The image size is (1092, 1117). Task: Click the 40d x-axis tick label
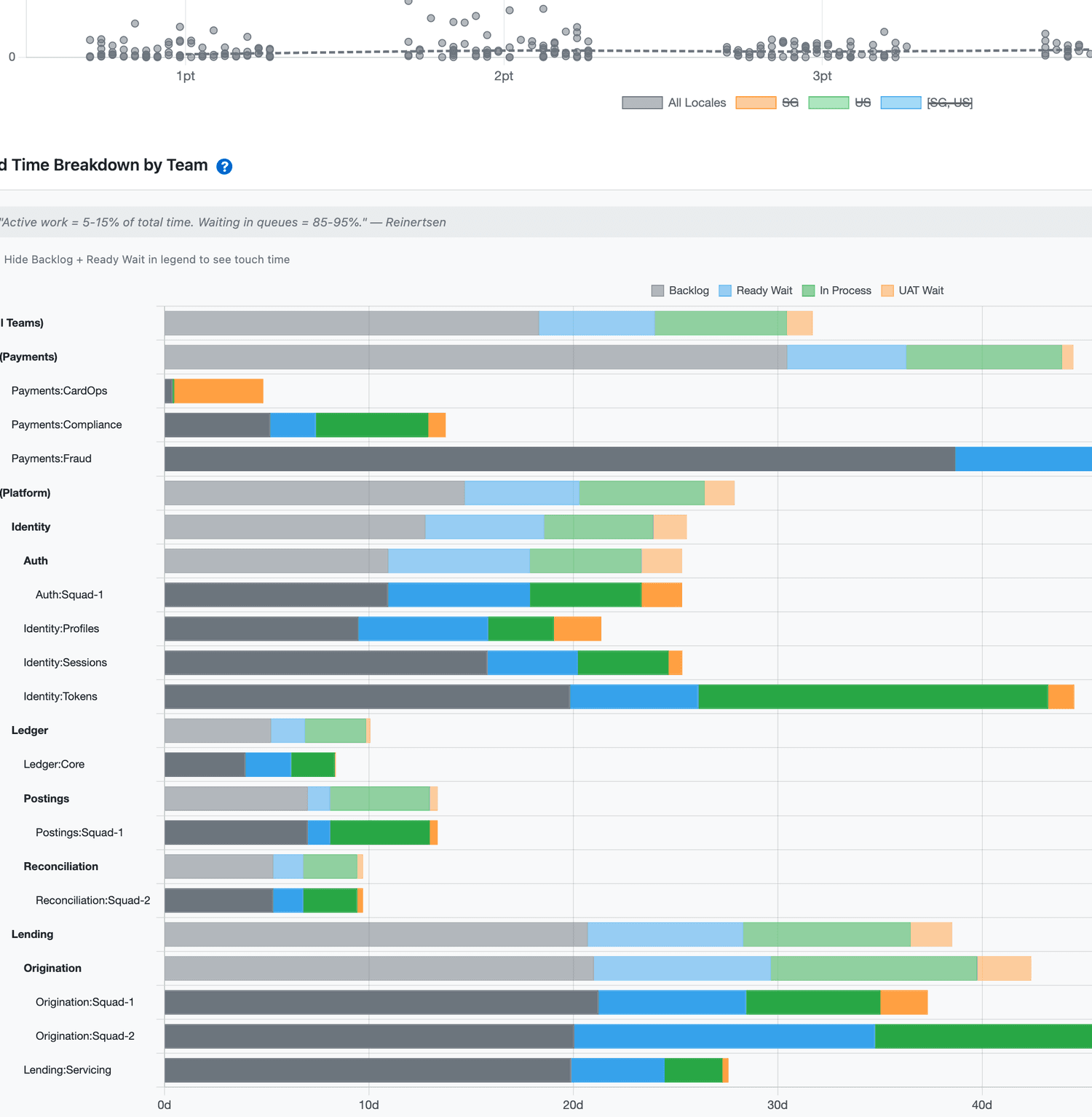tap(982, 1105)
